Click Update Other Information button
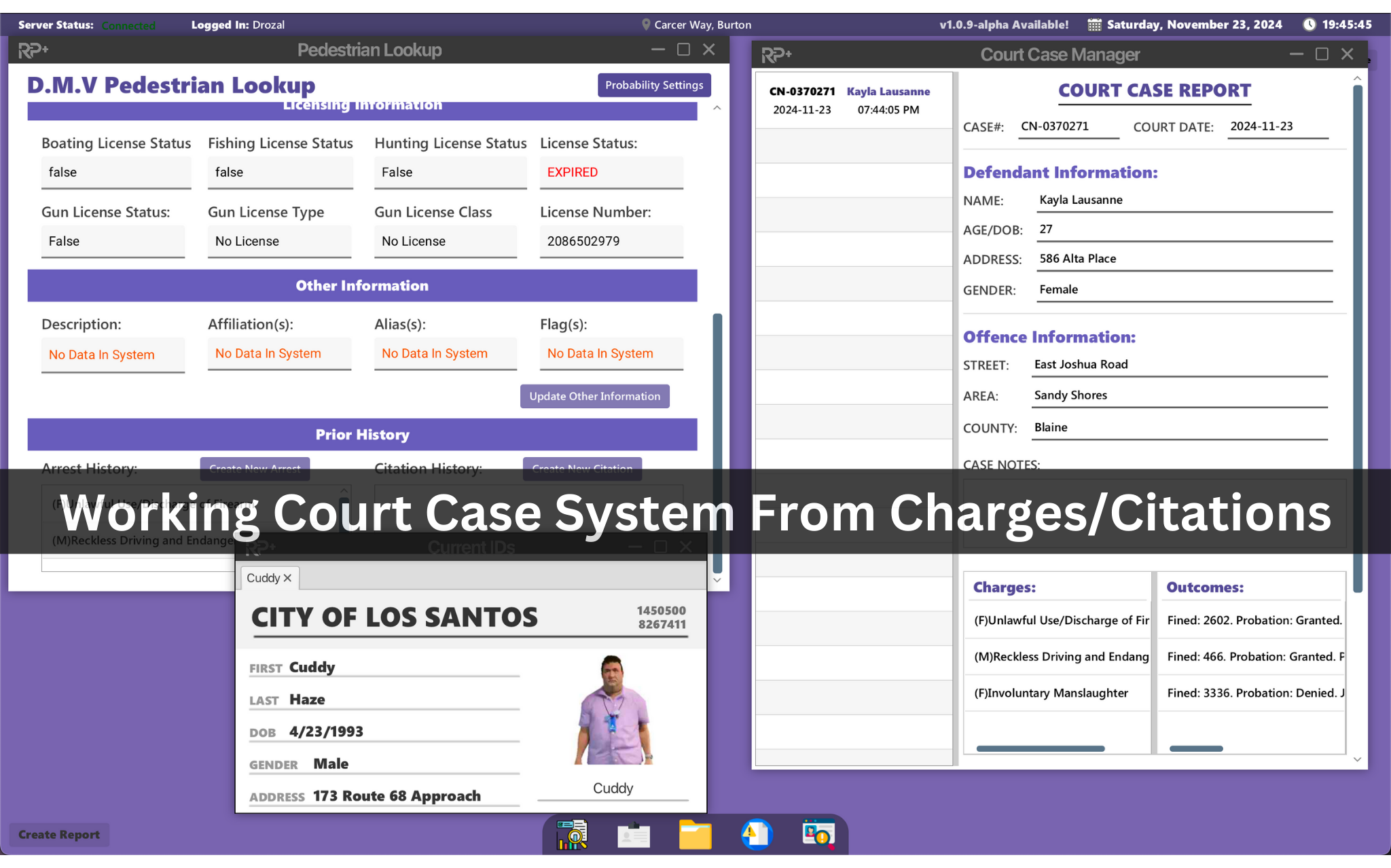This screenshot has width=1391, height=868. pyautogui.click(x=594, y=396)
